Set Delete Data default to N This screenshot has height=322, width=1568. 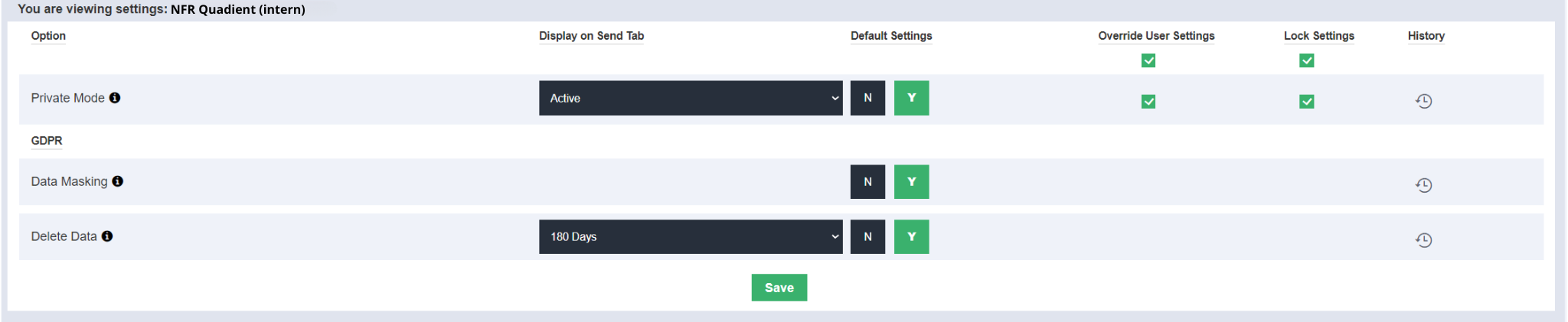pos(867,237)
